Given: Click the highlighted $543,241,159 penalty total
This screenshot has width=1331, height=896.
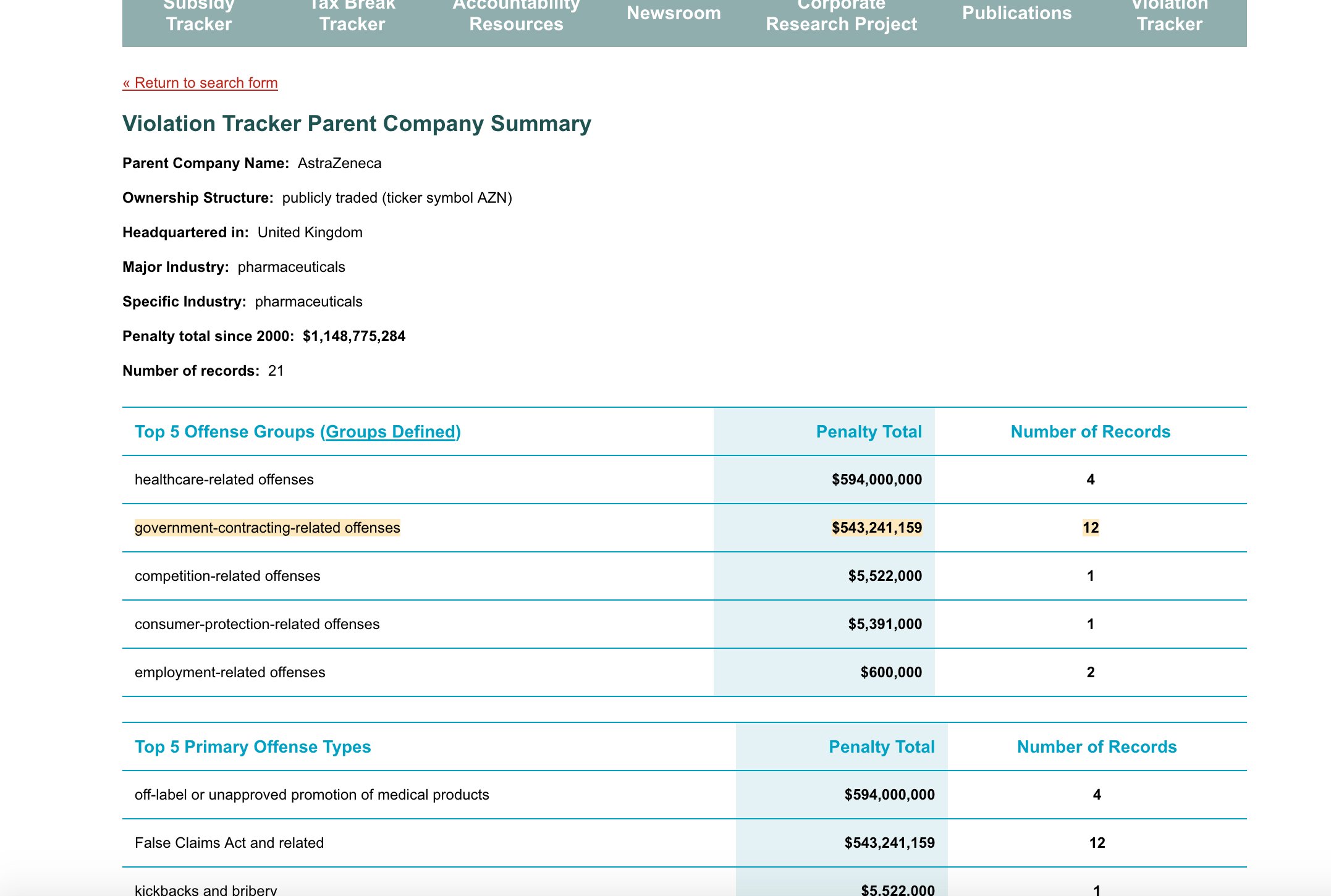Looking at the screenshot, I should 877,528.
